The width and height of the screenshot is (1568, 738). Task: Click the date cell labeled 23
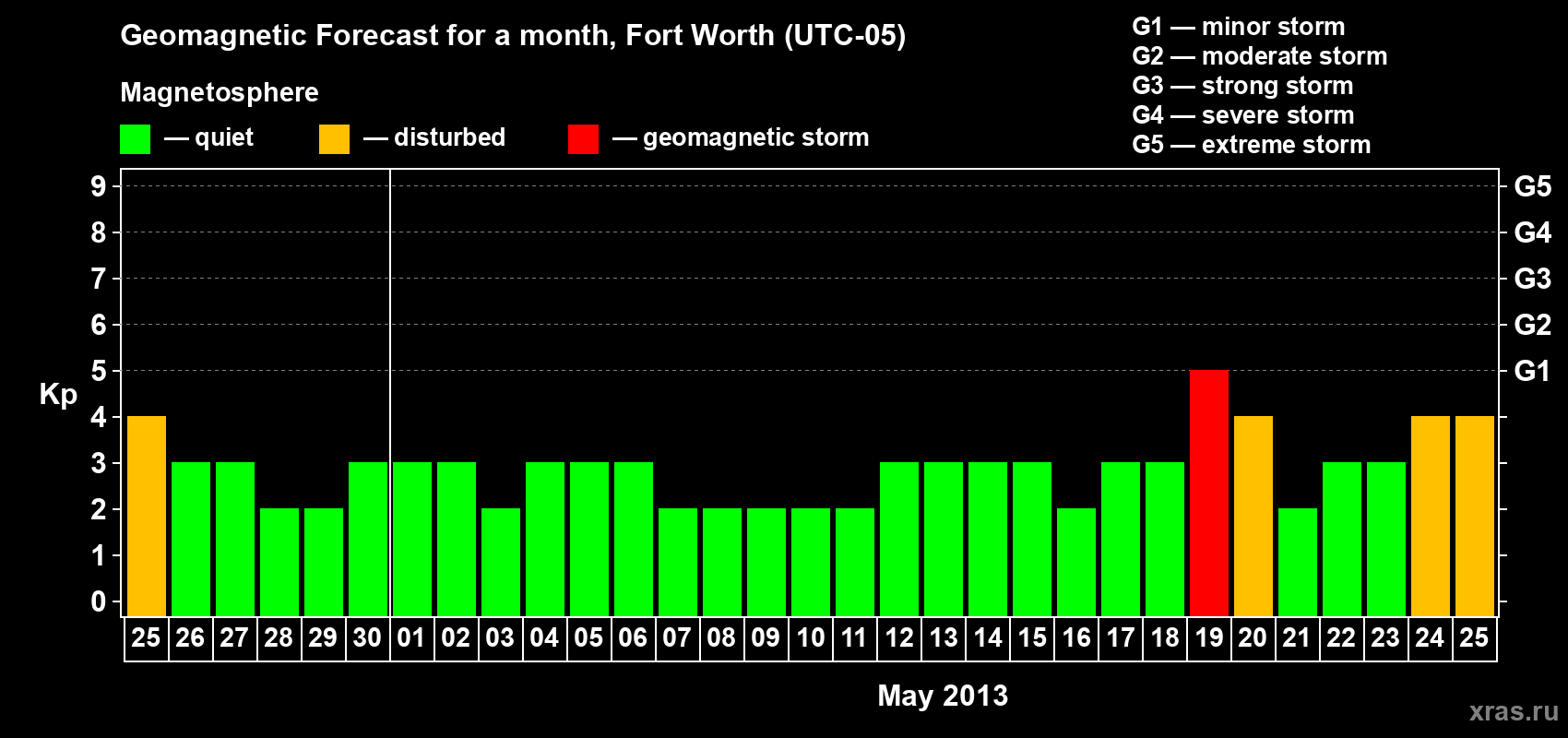(x=1386, y=638)
